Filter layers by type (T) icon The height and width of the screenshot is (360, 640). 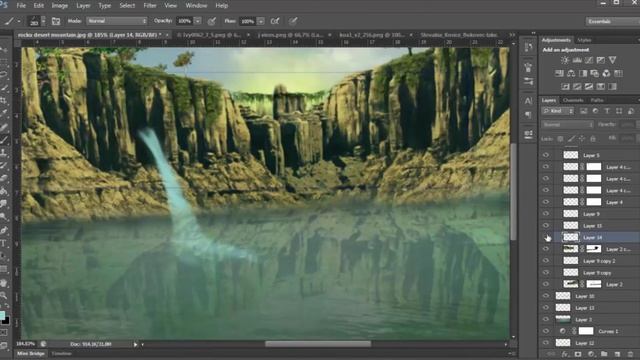(607, 111)
